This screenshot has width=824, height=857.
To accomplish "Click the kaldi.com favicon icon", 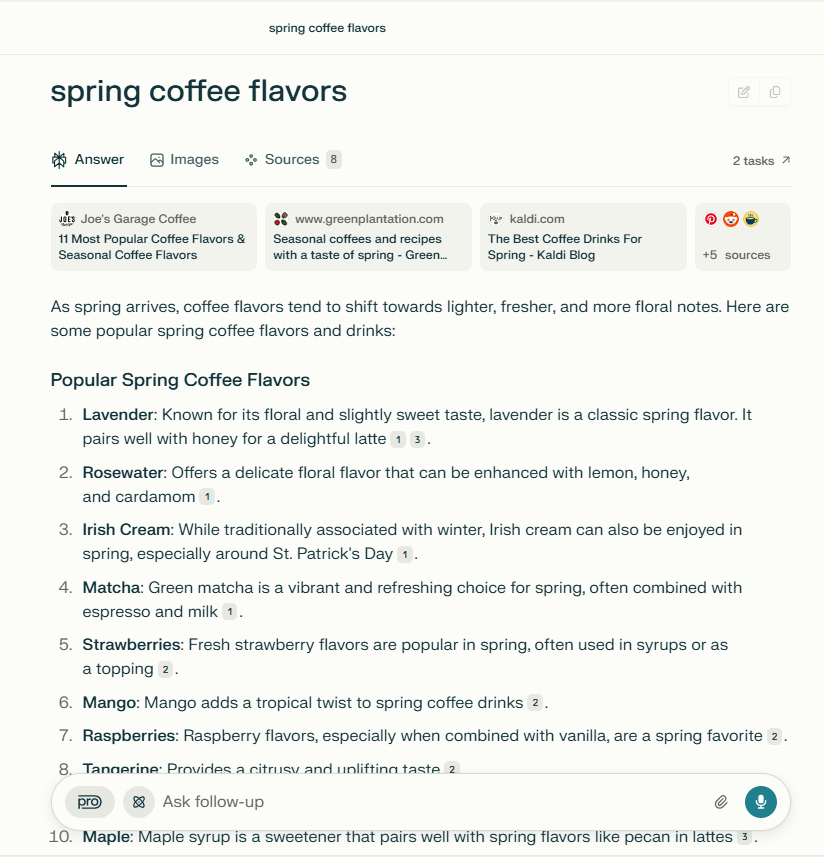I will point(496,219).
